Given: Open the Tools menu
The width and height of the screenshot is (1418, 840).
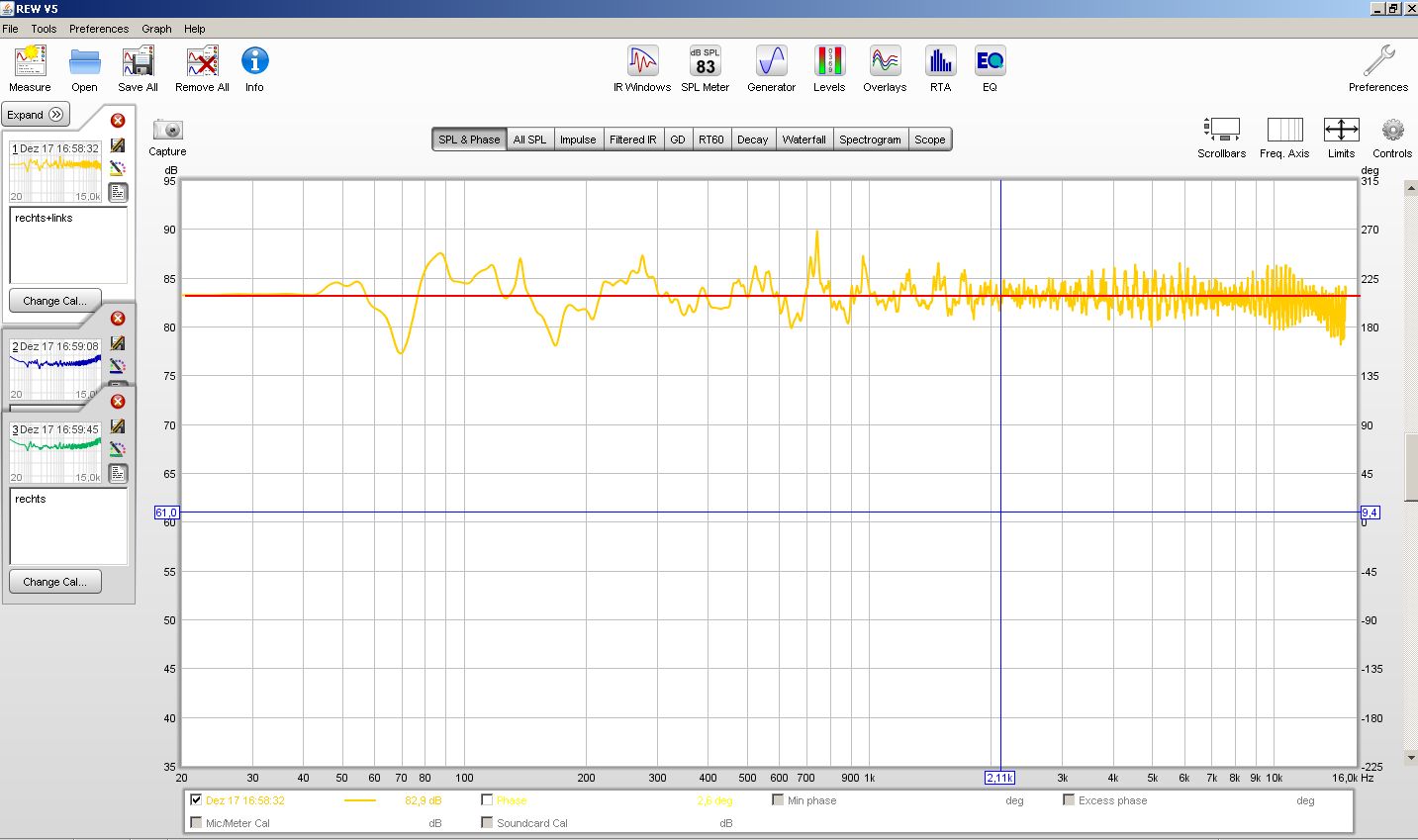Looking at the screenshot, I should click(x=44, y=29).
